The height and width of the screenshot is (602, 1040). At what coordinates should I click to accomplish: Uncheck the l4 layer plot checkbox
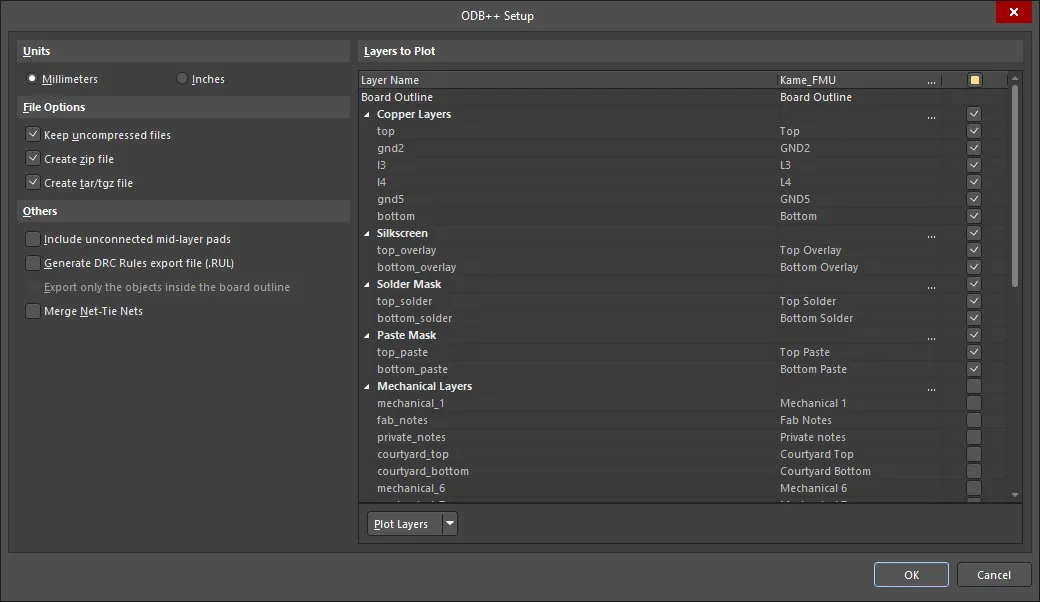(974, 182)
